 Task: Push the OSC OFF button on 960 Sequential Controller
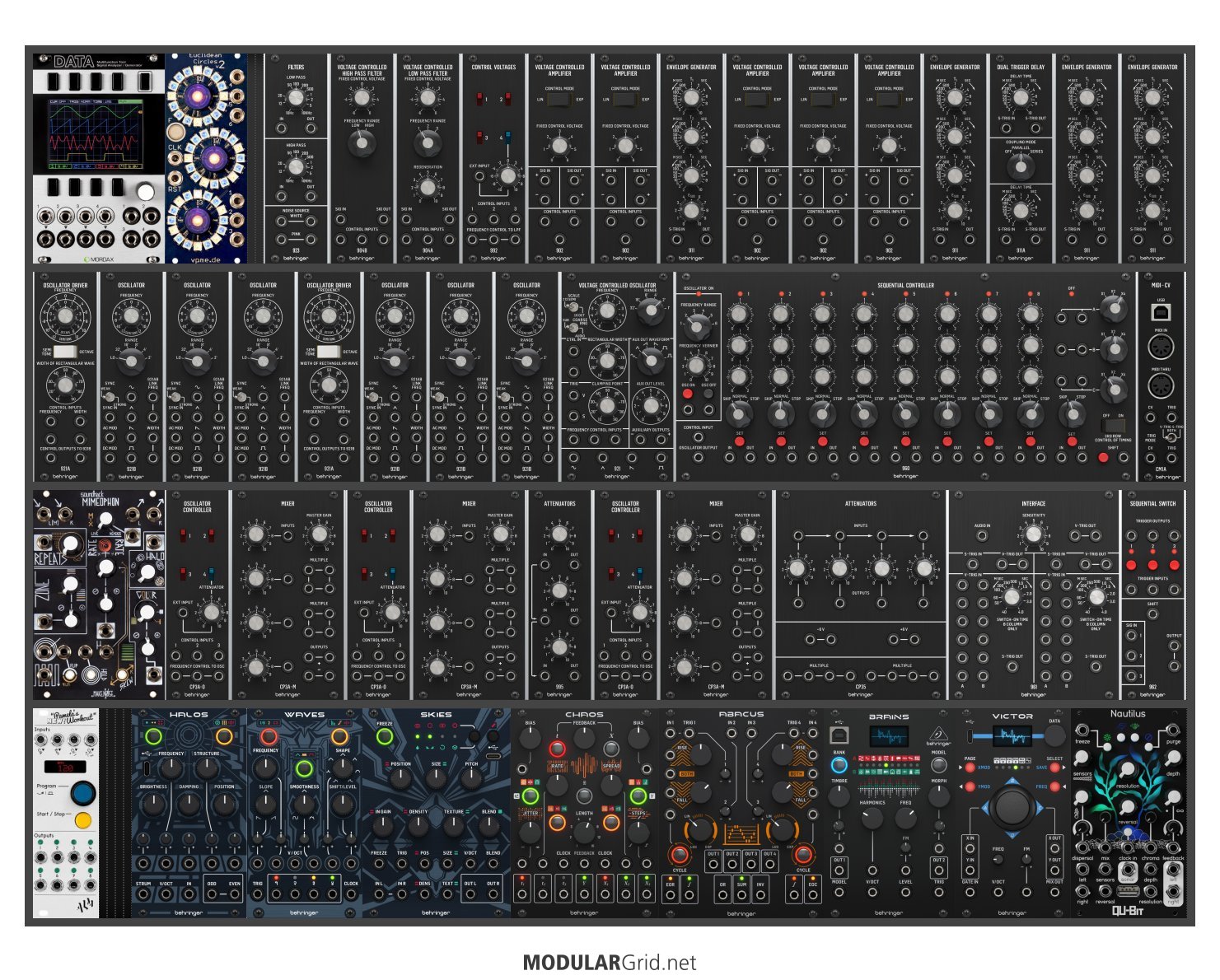coord(708,394)
